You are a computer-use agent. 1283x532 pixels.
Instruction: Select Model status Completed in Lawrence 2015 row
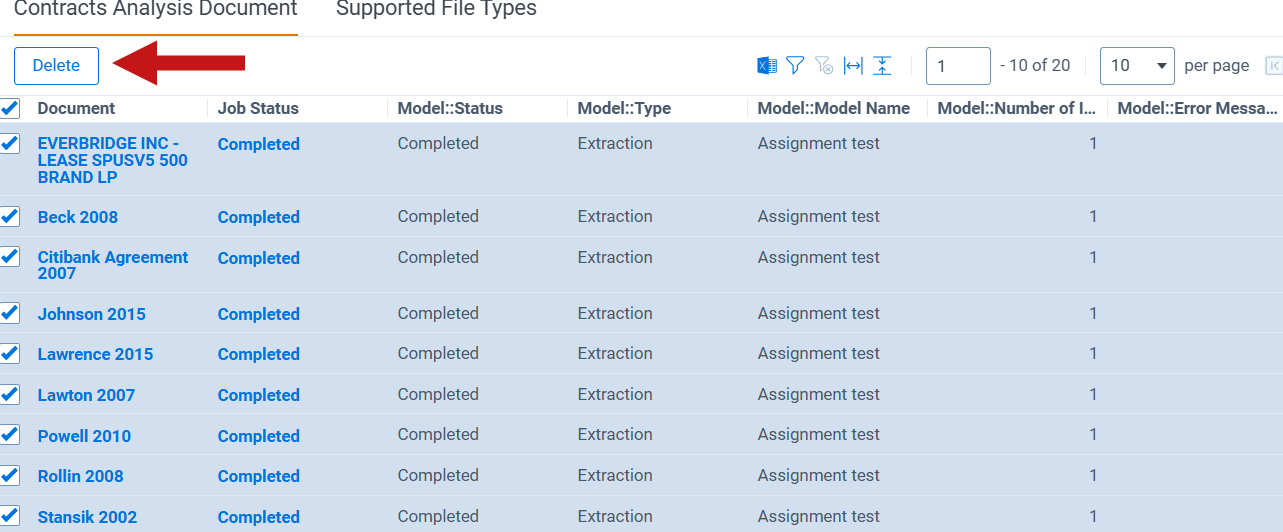point(438,353)
